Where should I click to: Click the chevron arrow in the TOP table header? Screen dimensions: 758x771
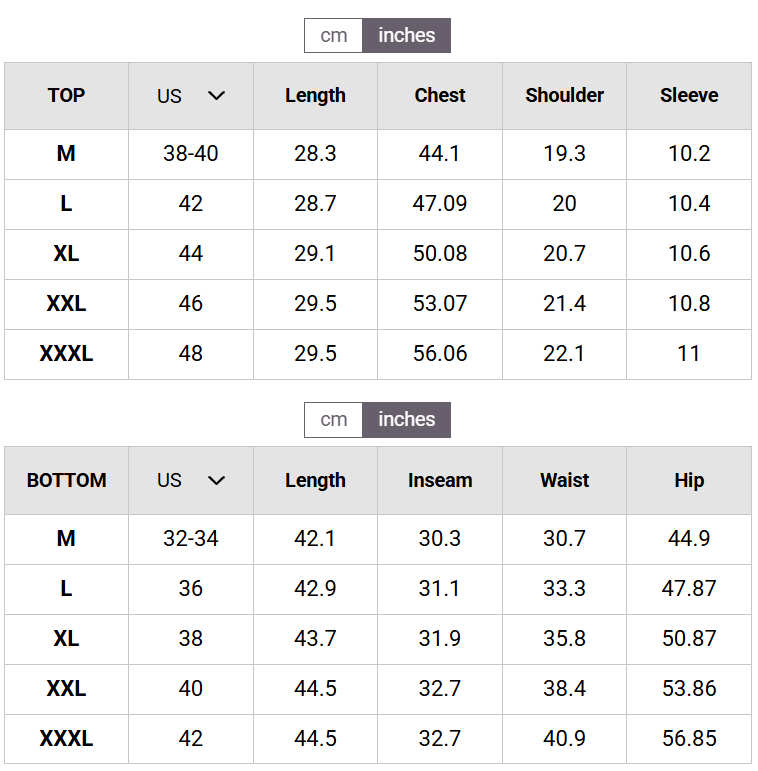pyautogui.click(x=216, y=96)
